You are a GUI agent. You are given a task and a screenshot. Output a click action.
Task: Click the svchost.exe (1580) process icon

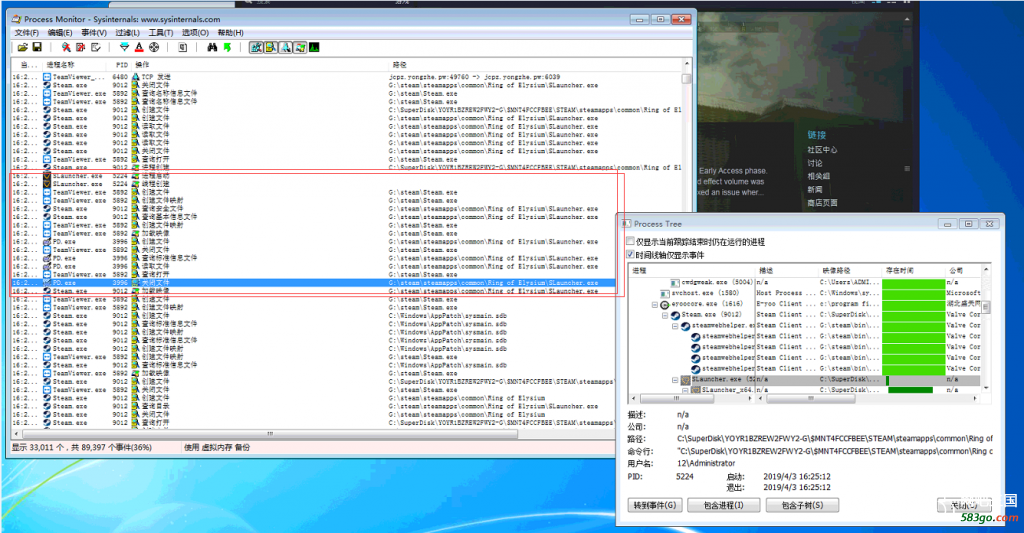[x=665, y=293]
